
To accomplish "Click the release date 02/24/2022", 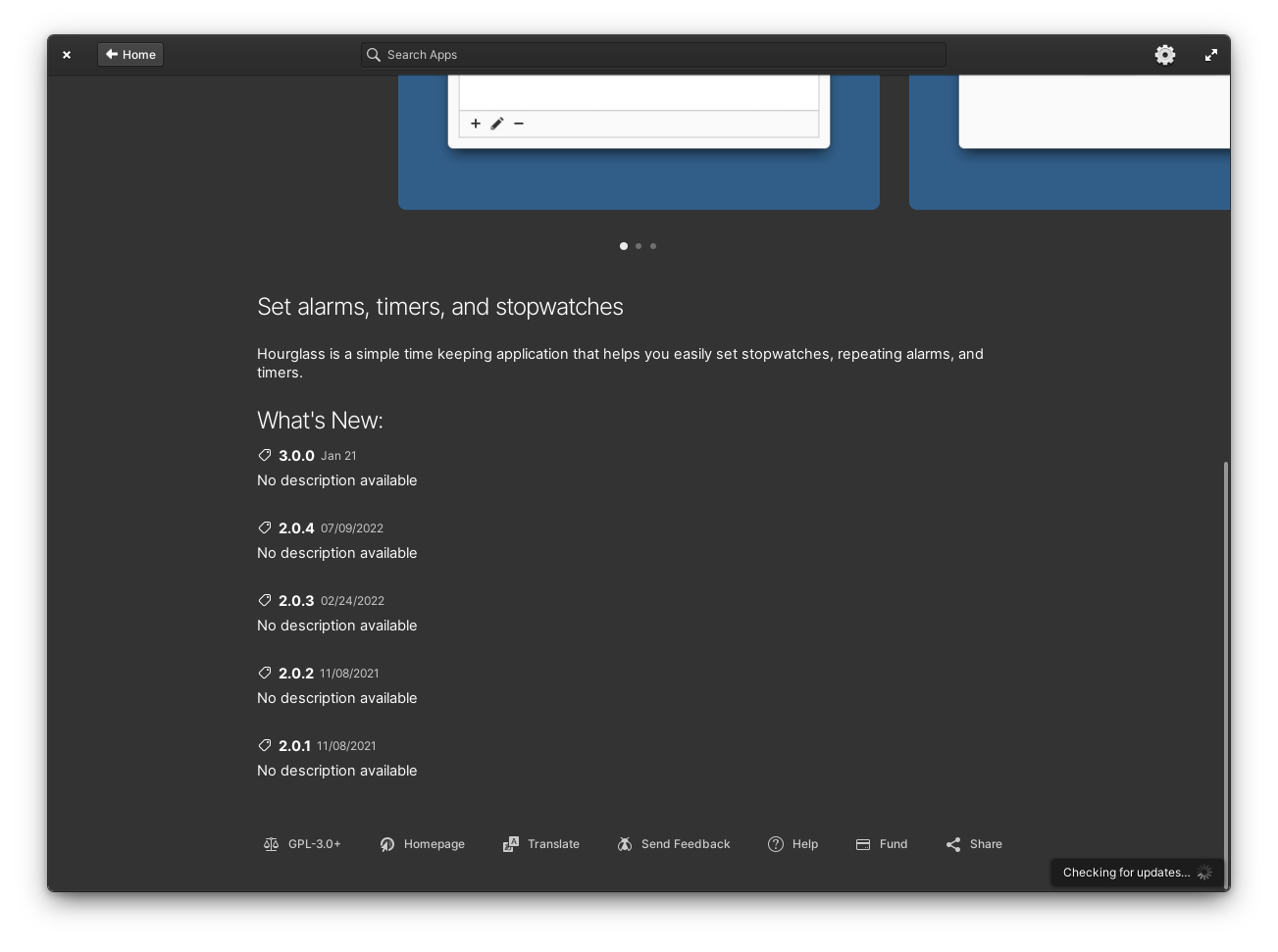I will tap(352, 601).
